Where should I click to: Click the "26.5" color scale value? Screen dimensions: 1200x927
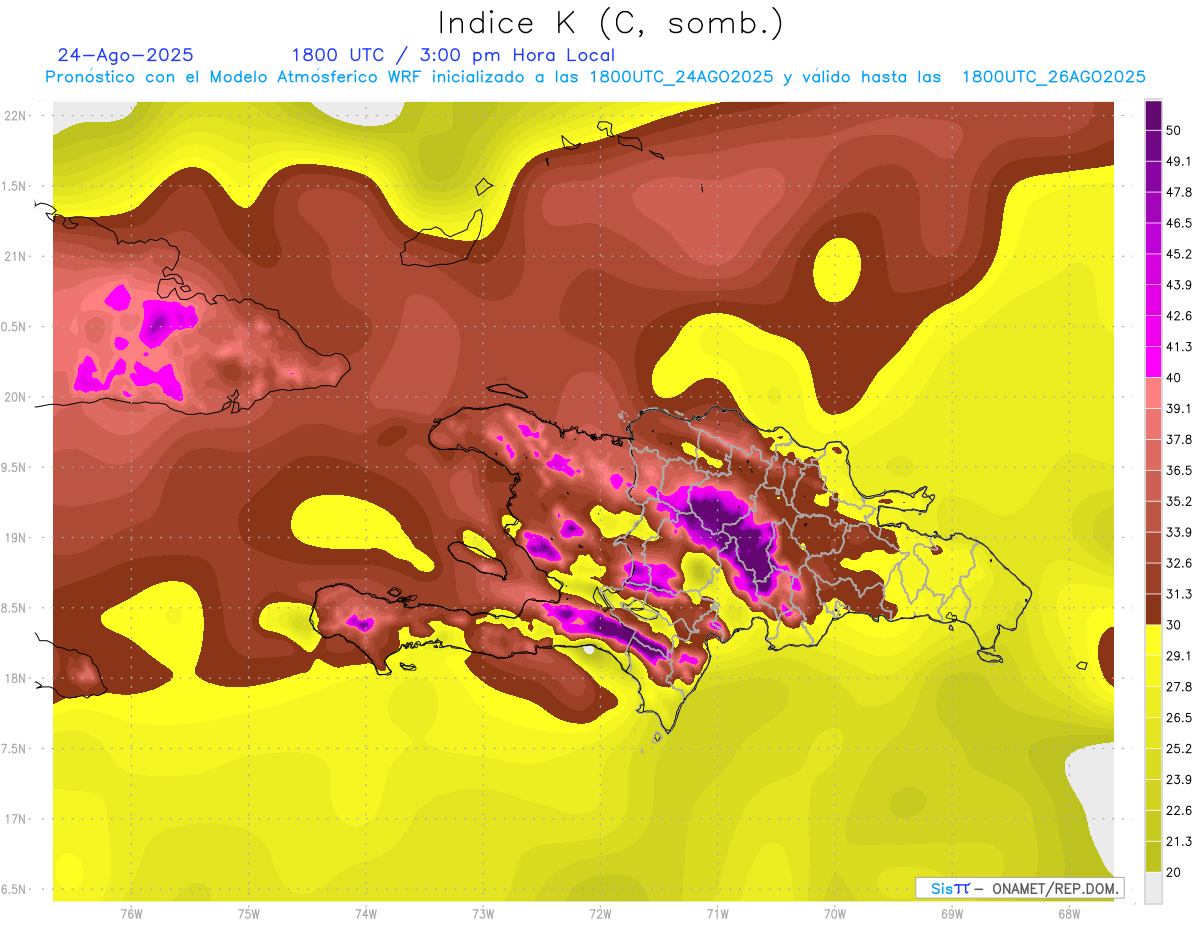pyautogui.click(x=1178, y=717)
